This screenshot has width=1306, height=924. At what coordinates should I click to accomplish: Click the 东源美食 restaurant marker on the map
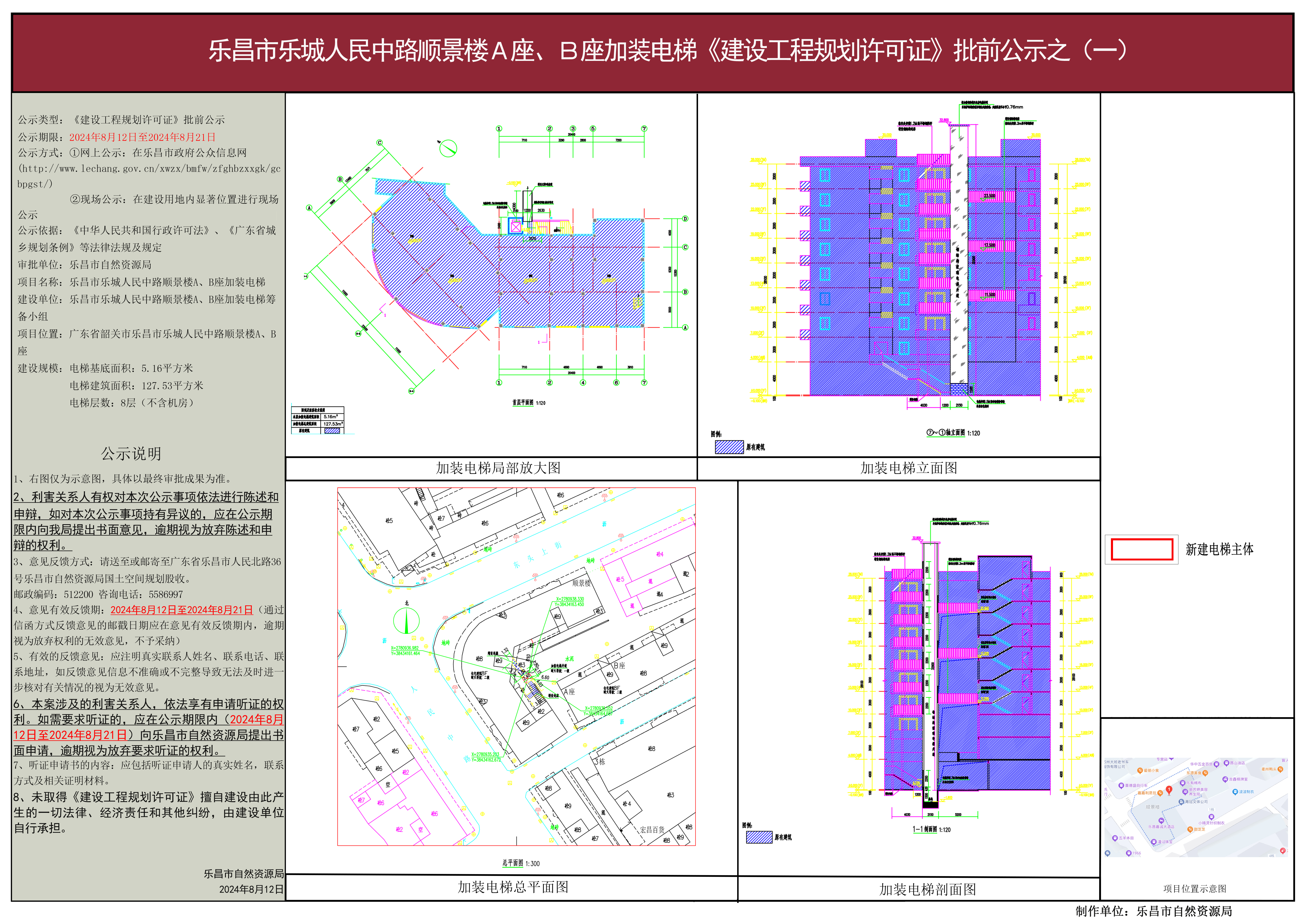tap(1205, 773)
